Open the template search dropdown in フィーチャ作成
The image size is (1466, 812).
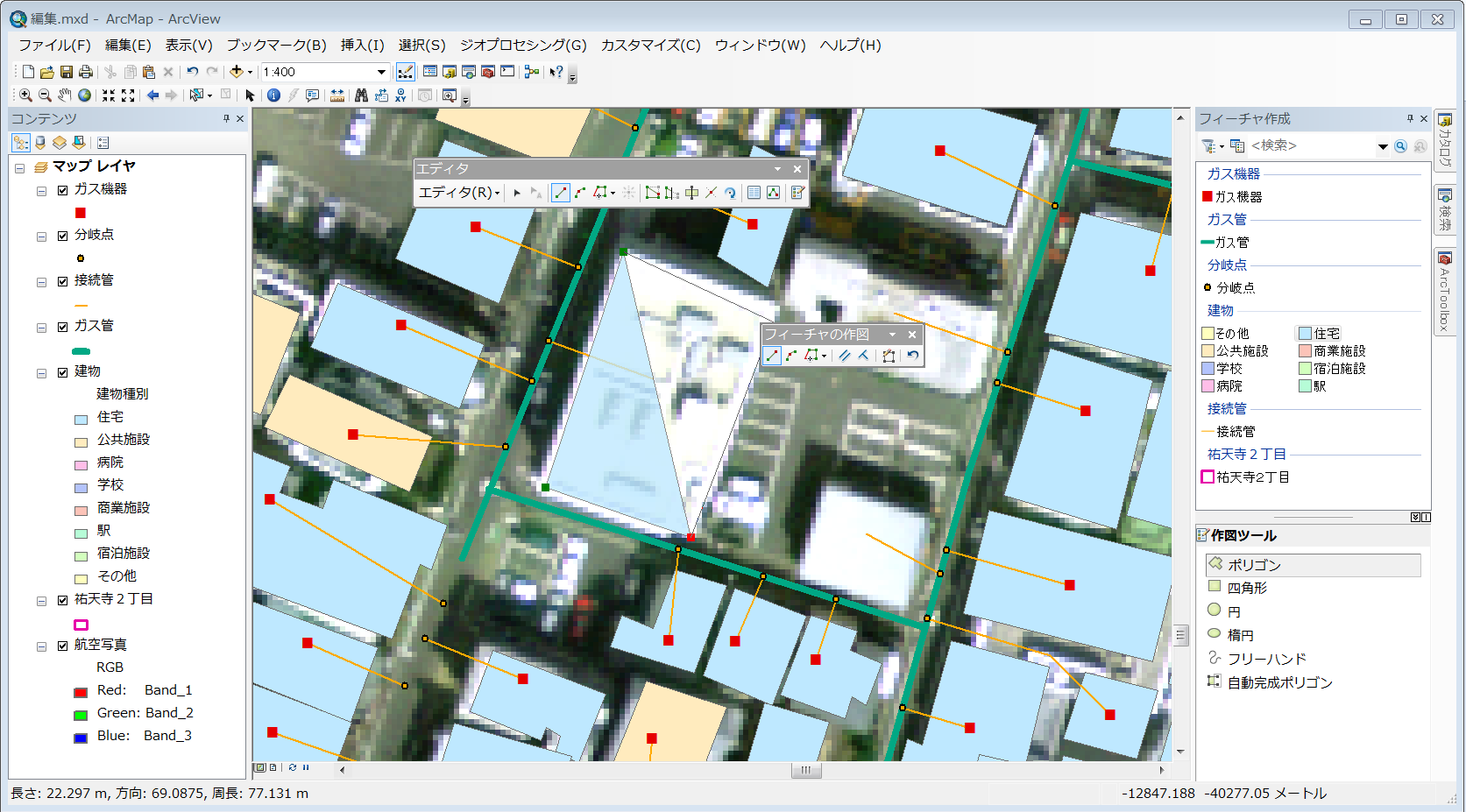coord(1383,146)
